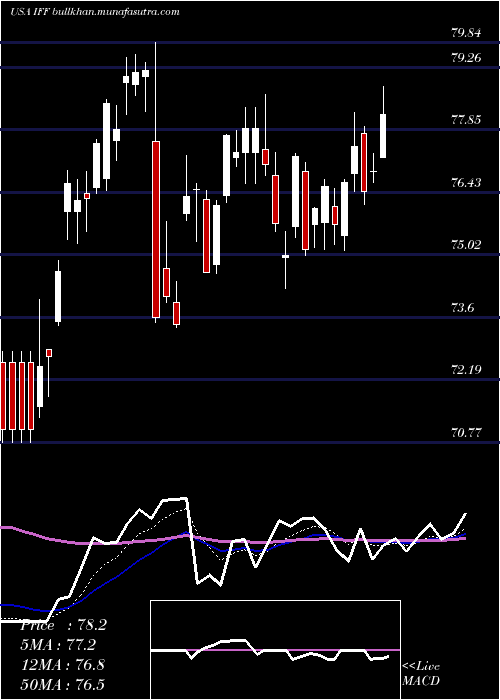Viewport: 500px width, 700px height.
Task: Click the 73.6 price level label
Action: coord(462,308)
